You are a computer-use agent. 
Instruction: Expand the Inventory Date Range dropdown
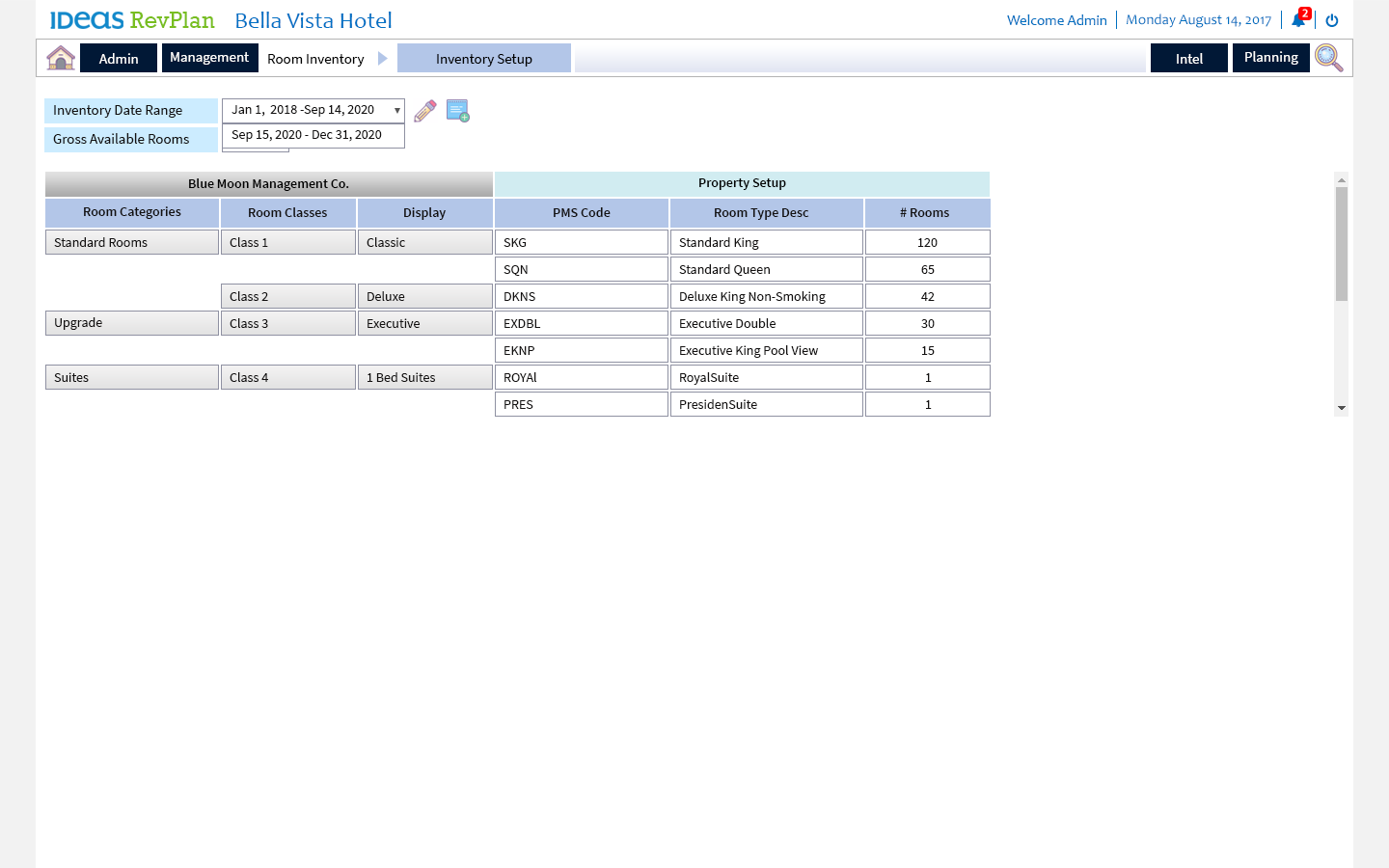coord(396,111)
